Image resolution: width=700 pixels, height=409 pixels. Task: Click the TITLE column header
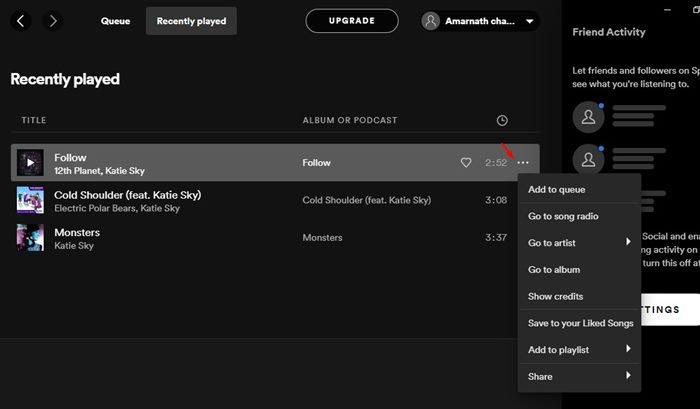click(x=33, y=120)
